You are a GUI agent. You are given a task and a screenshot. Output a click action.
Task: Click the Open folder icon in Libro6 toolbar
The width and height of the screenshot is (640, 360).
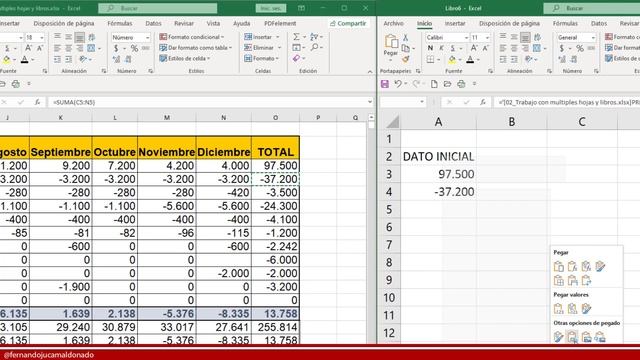click(447, 84)
